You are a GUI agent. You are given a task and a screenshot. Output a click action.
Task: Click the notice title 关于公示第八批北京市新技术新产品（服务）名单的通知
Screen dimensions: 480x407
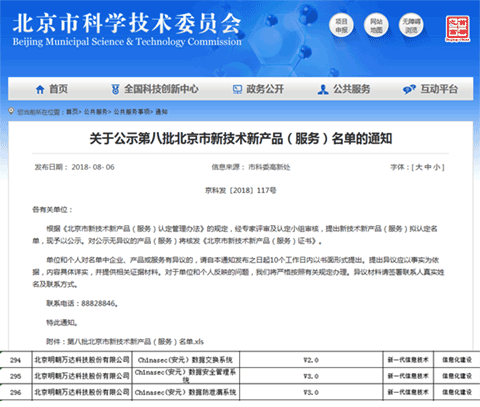point(240,138)
